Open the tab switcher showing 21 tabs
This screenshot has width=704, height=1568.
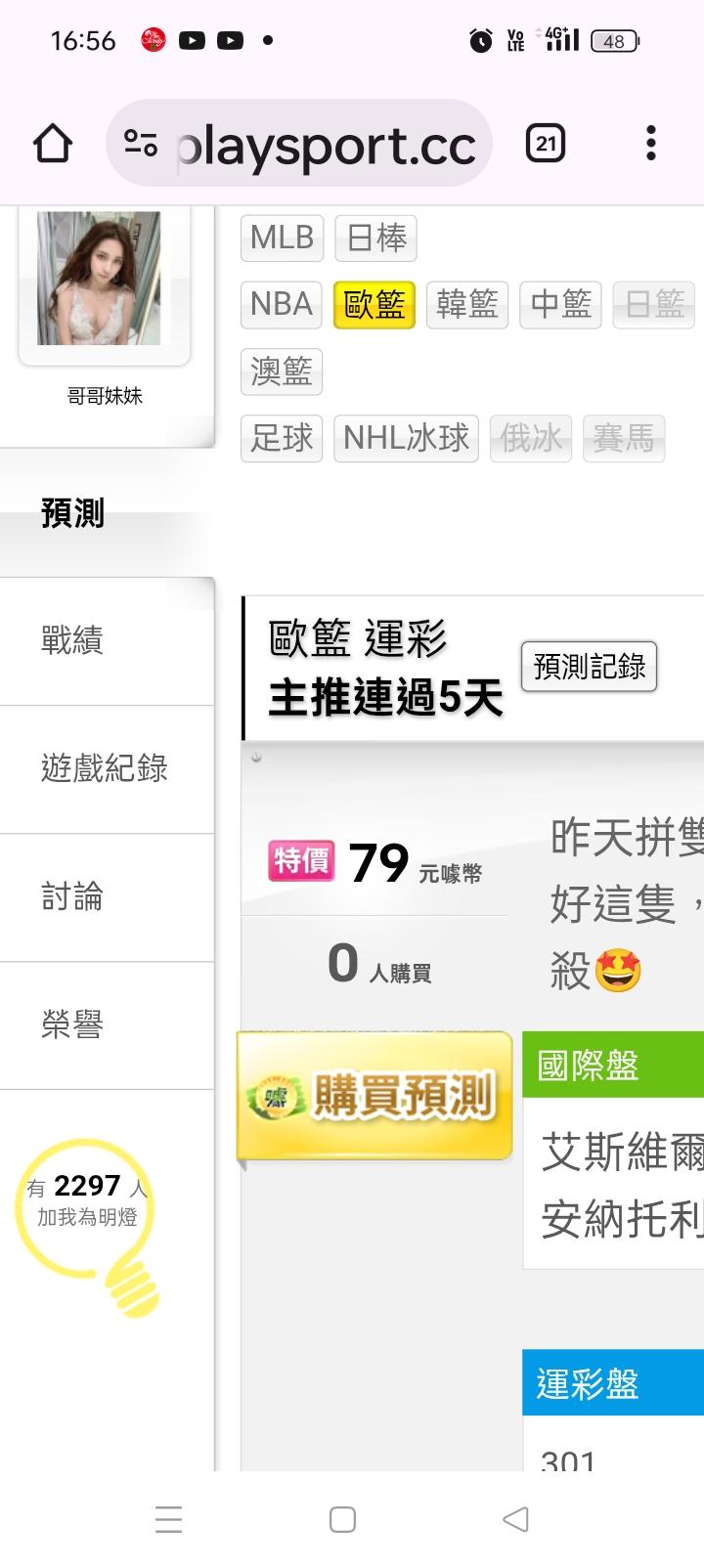[x=546, y=145]
